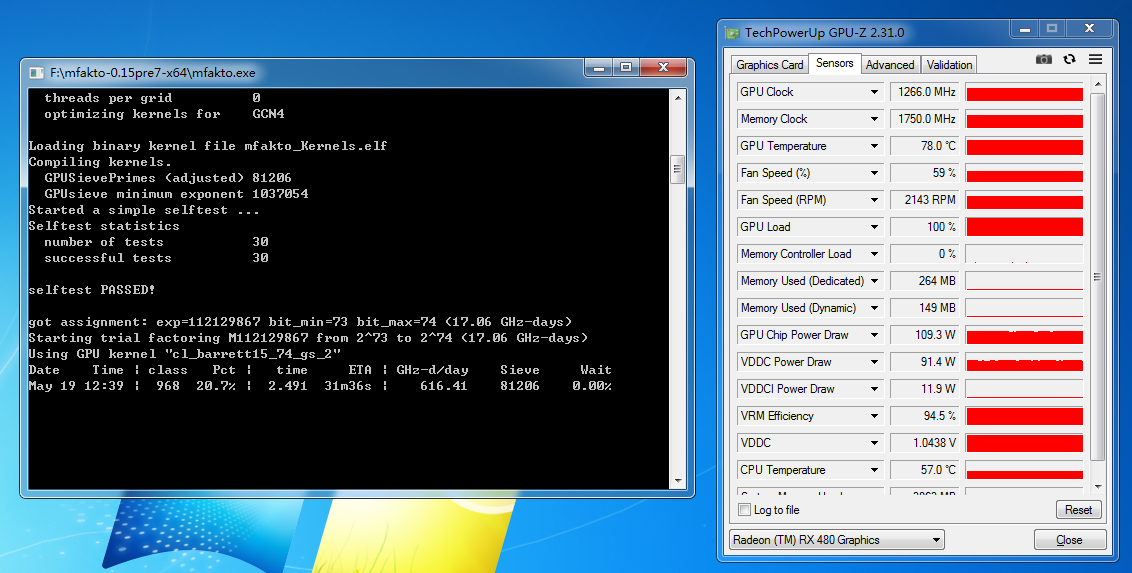Click the 264 MB dedicated memory value

pyautogui.click(x=925, y=281)
